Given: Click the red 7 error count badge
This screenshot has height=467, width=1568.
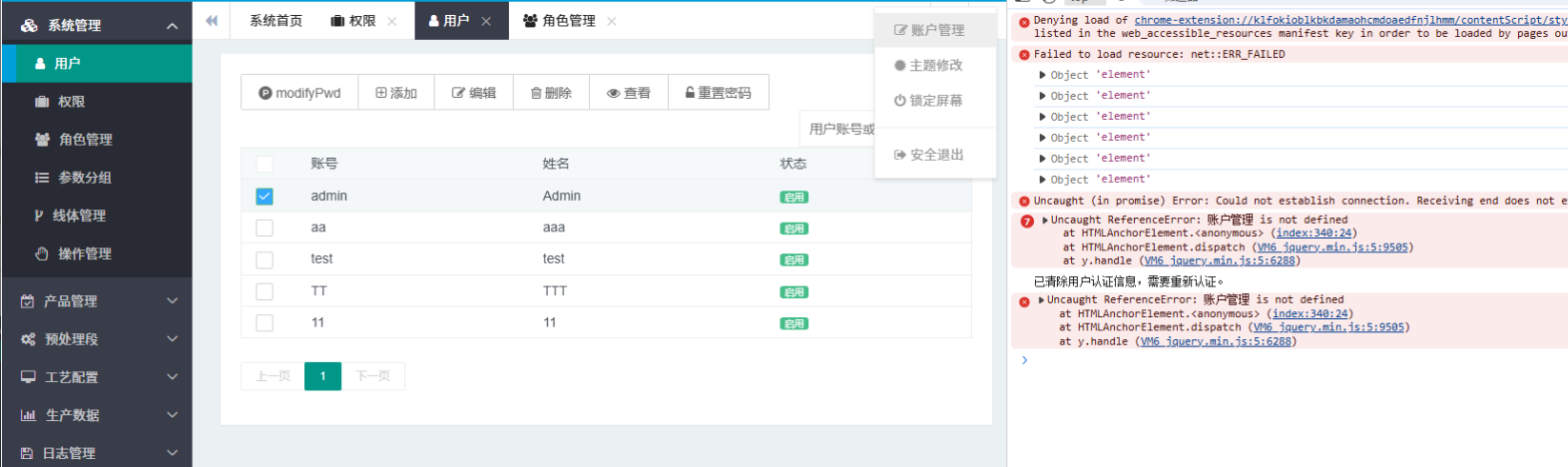Looking at the screenshot, I should (x=1027, y=222).
